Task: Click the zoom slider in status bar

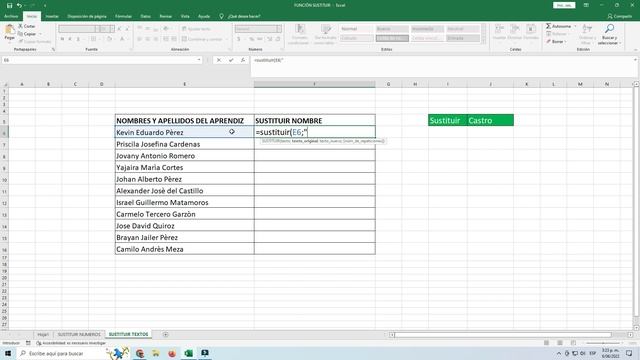Action: [x=603, y=343]
